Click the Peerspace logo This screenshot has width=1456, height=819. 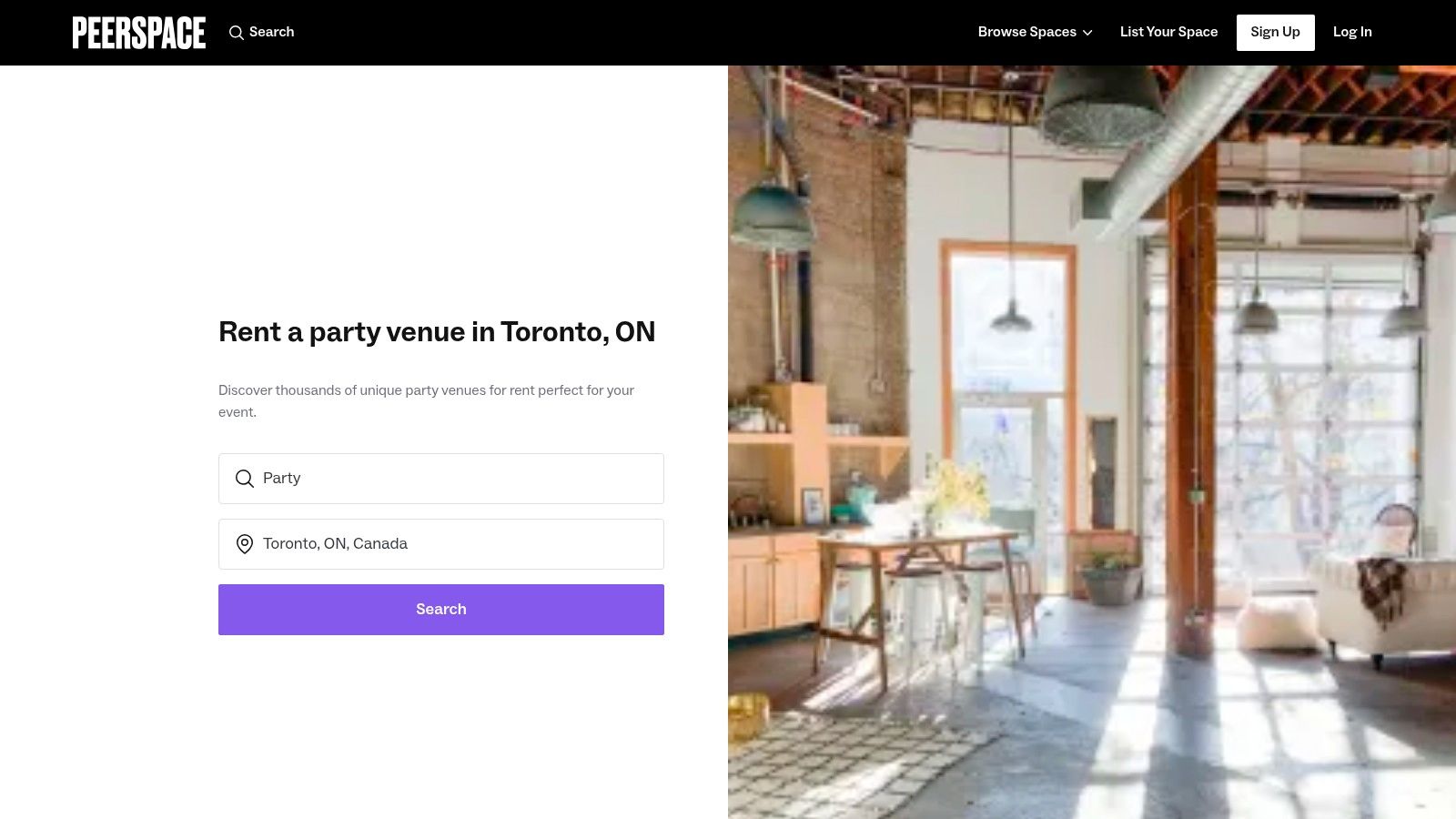coord(138,32)
